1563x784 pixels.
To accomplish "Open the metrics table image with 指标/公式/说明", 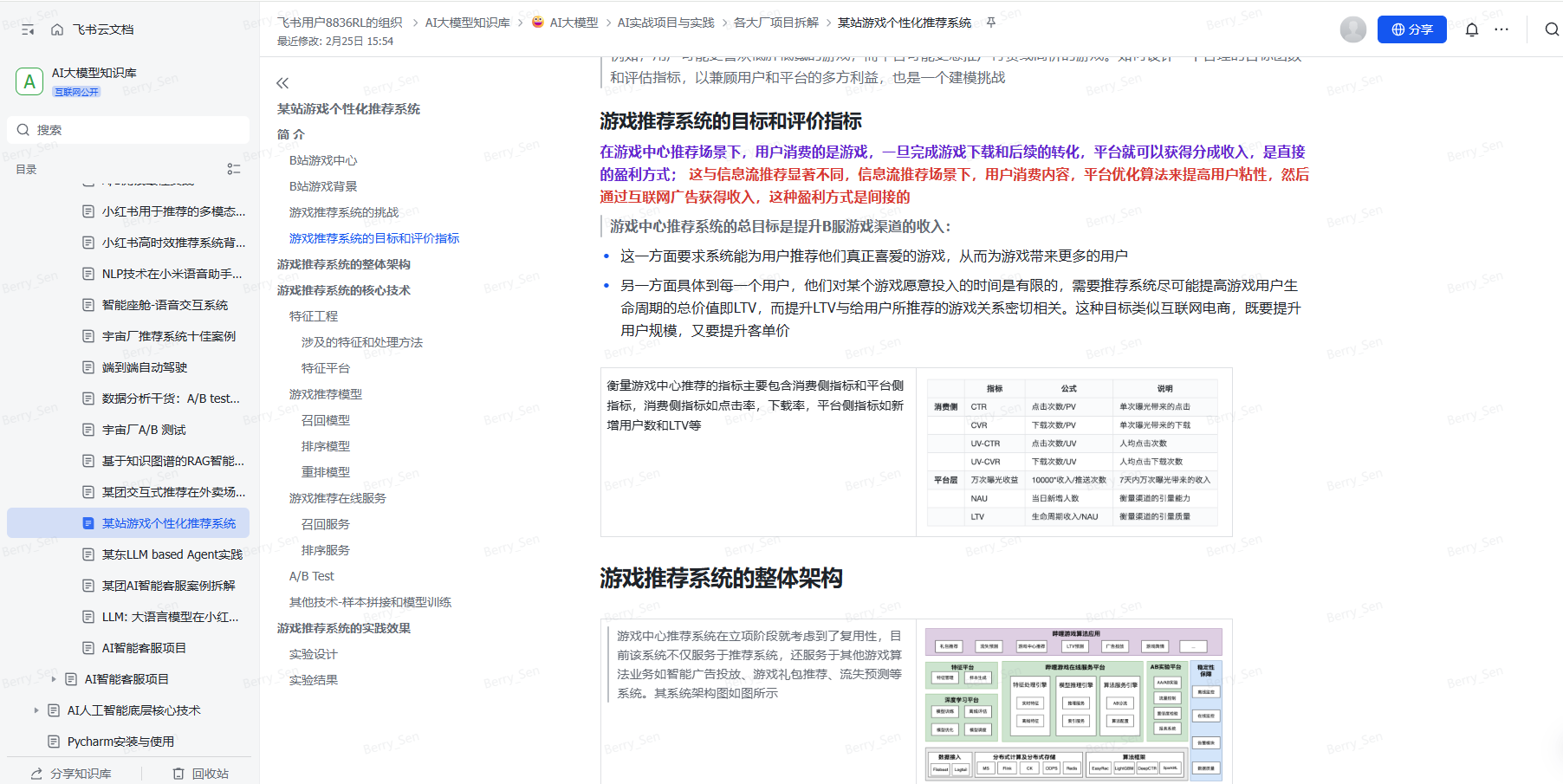I will click(x=1073, y=452).
